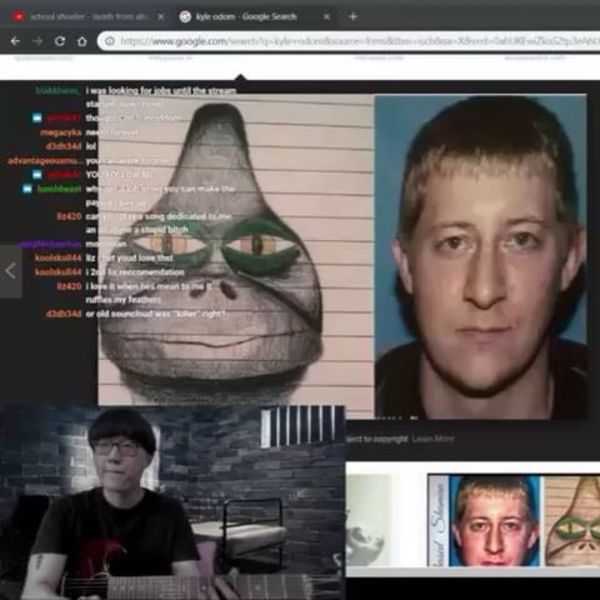Screen dimensions: 600x600
Task: Click the Google favicon on the second tab
Action: click(185, 16)
